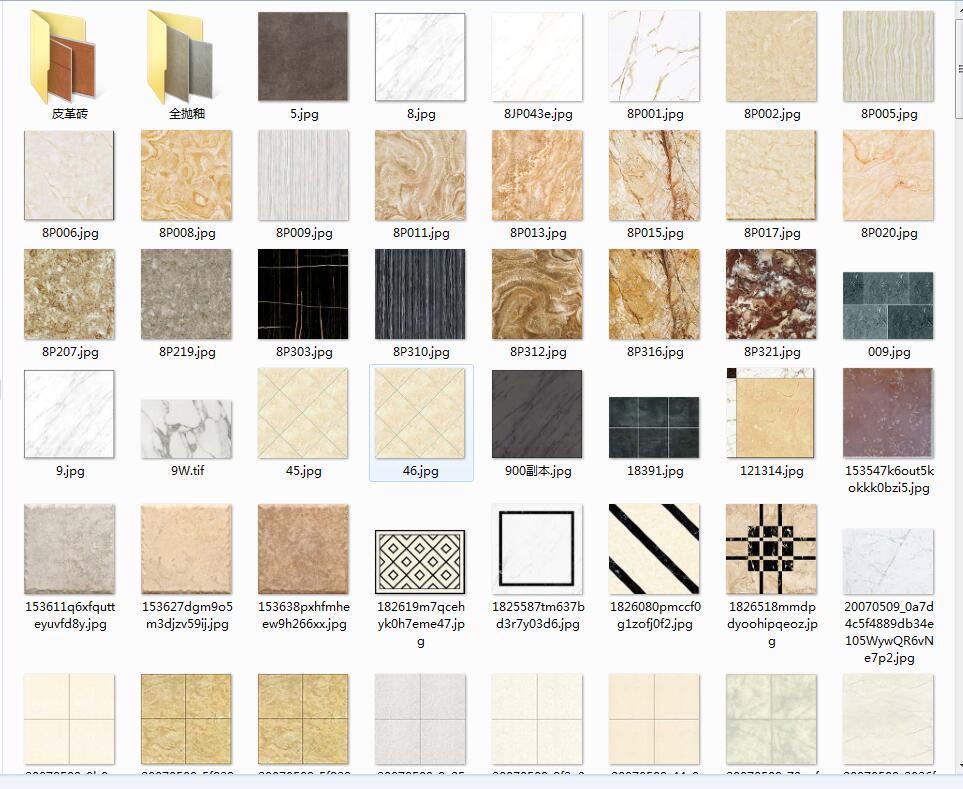The height and width of the screenshot is (789, 963).
Task: Select the 9W.tif file thumbnail
Action: (186, 429)
